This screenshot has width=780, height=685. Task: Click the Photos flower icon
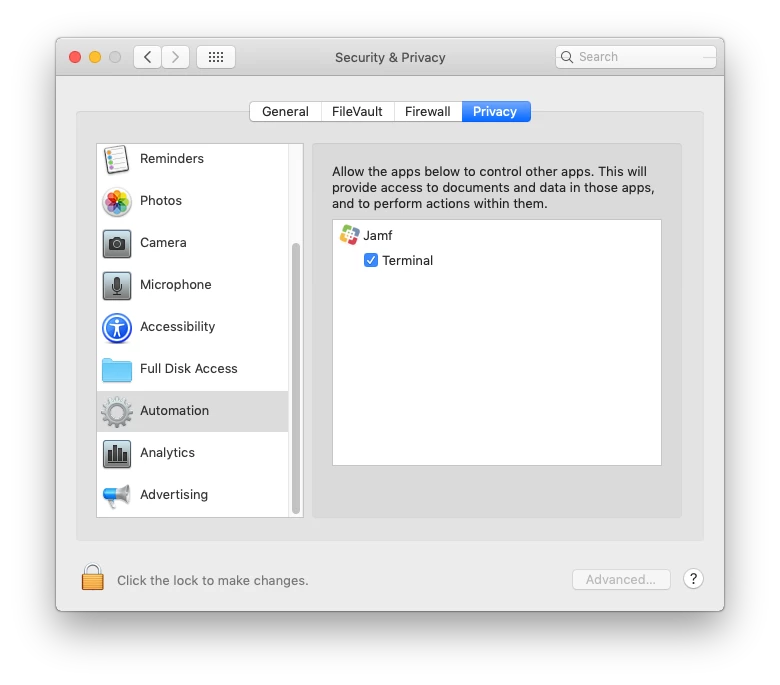pyautogui.click(x=117, y=201)
